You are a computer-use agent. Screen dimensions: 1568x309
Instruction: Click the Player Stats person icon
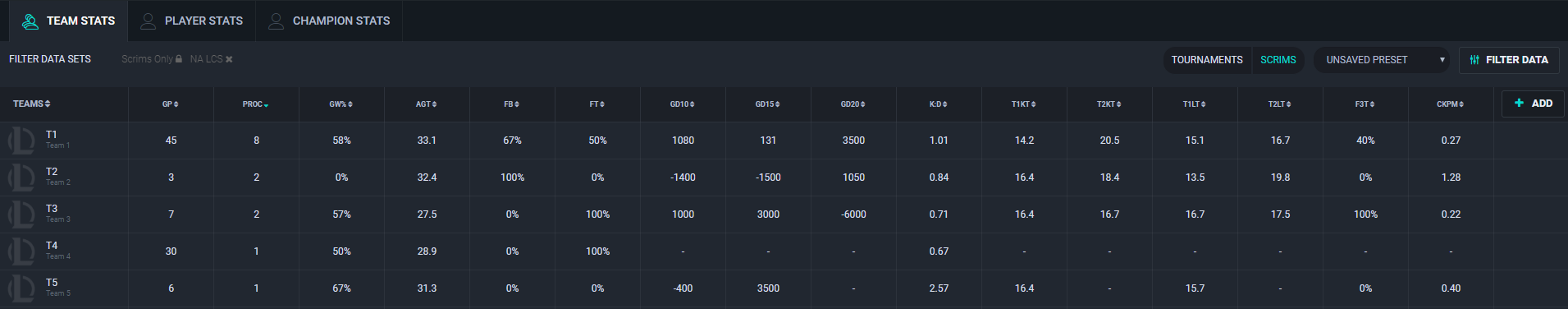[x=149, y=21]
